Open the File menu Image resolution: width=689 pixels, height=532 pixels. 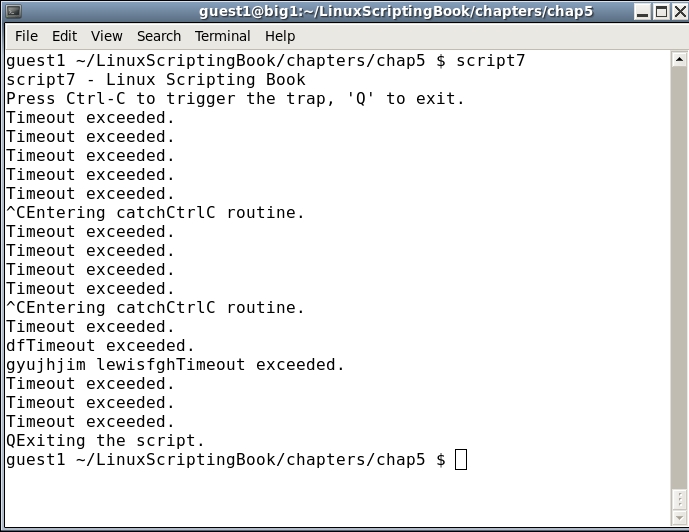(x=26, y=36)
